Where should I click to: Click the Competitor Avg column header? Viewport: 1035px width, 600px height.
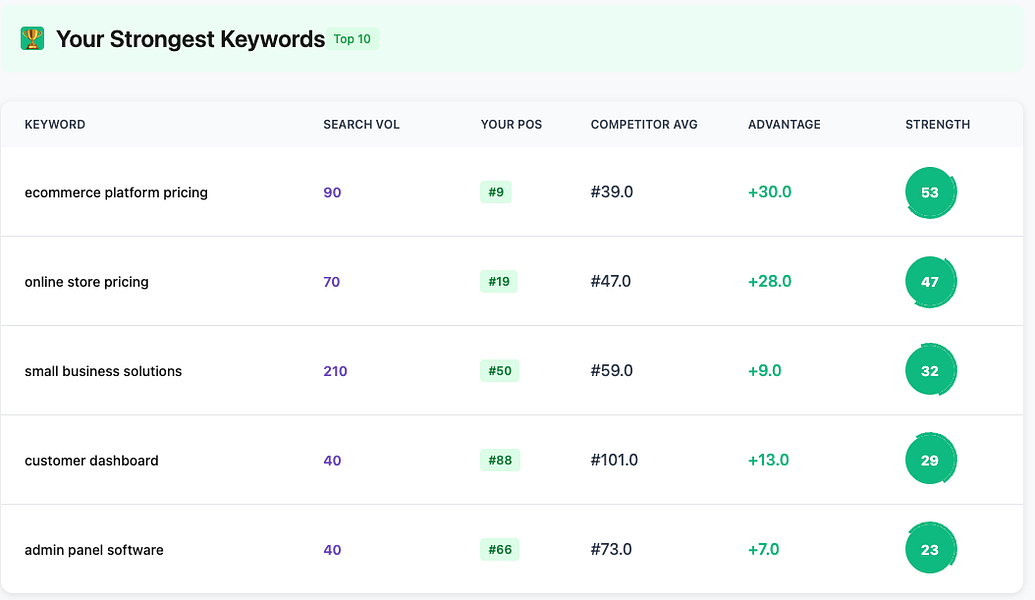(x=644, y=125)
